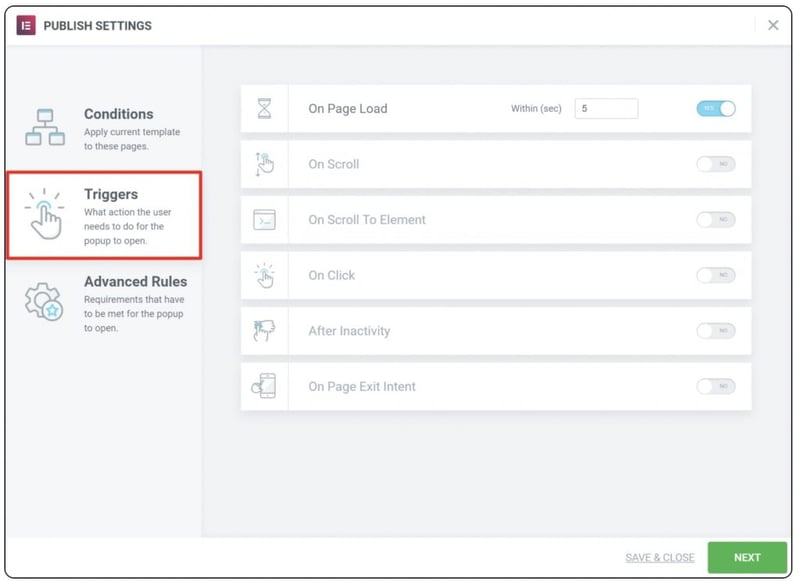This screenshot has height=584, width=800.
Task: Turn on the On Page Exit Intent toggle
Action: click(716, 387)
